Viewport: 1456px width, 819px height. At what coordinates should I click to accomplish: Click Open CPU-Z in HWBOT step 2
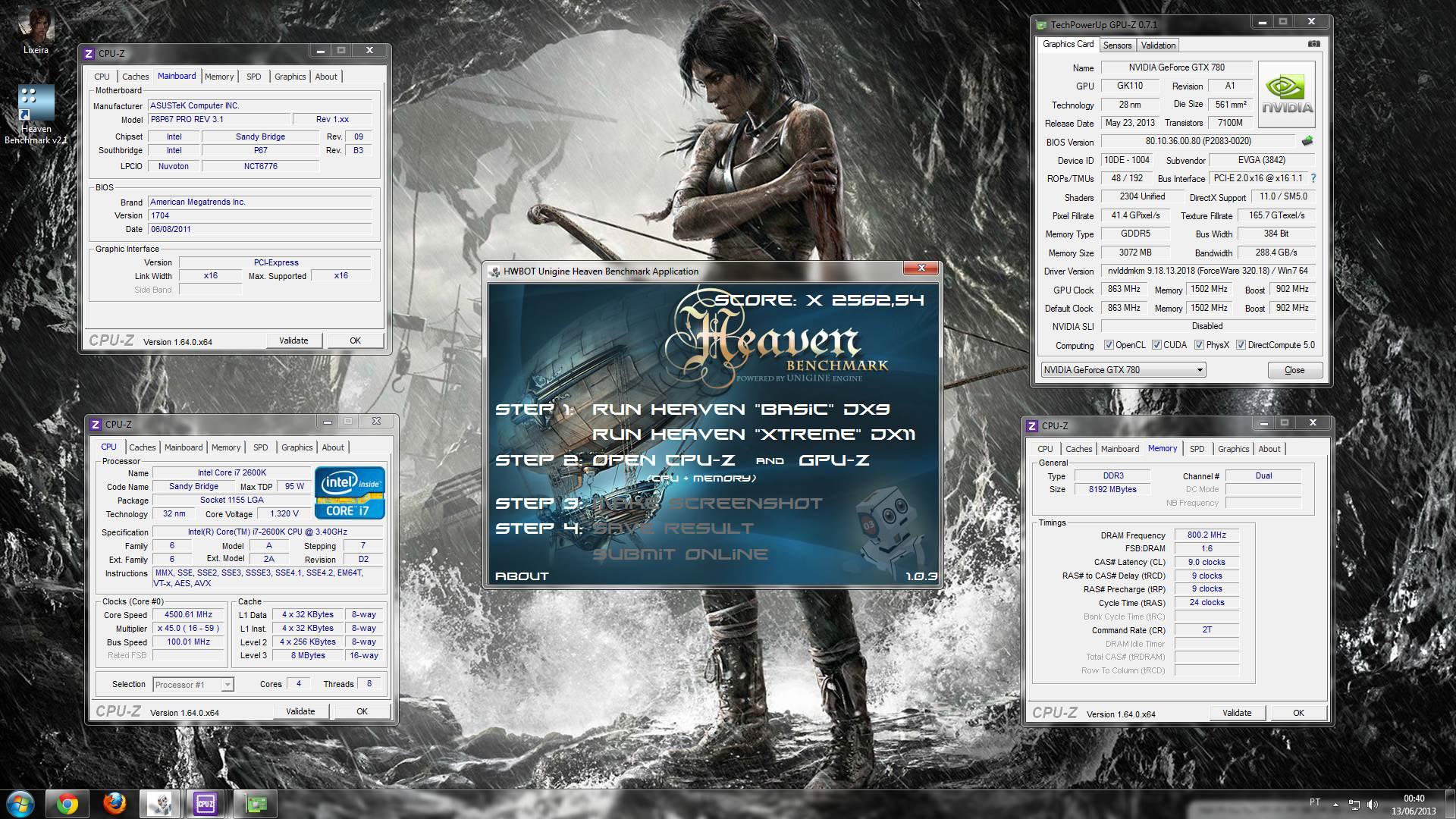pos(664,460)
